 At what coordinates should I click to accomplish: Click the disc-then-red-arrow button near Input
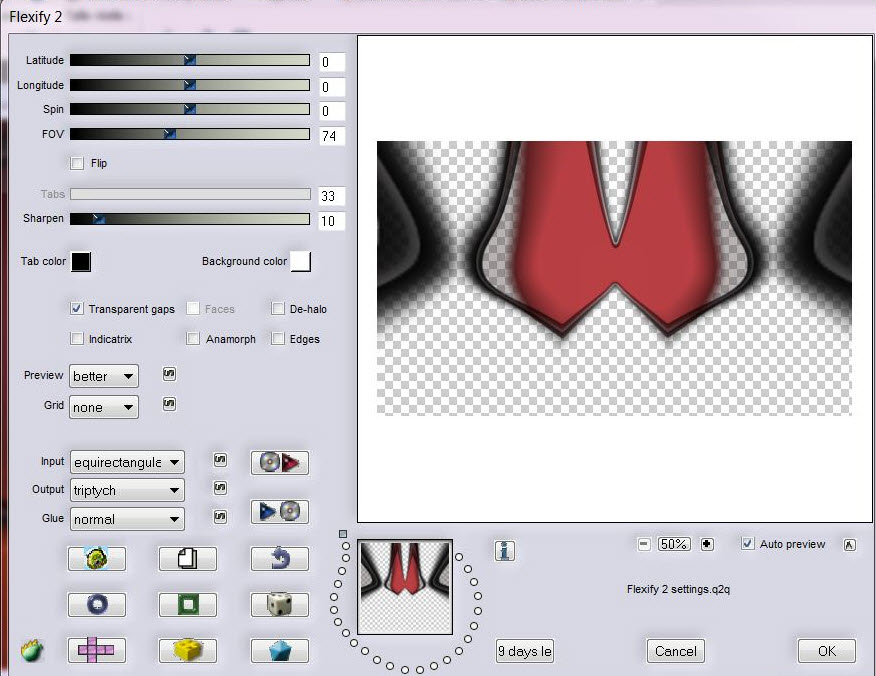[280, 463]
